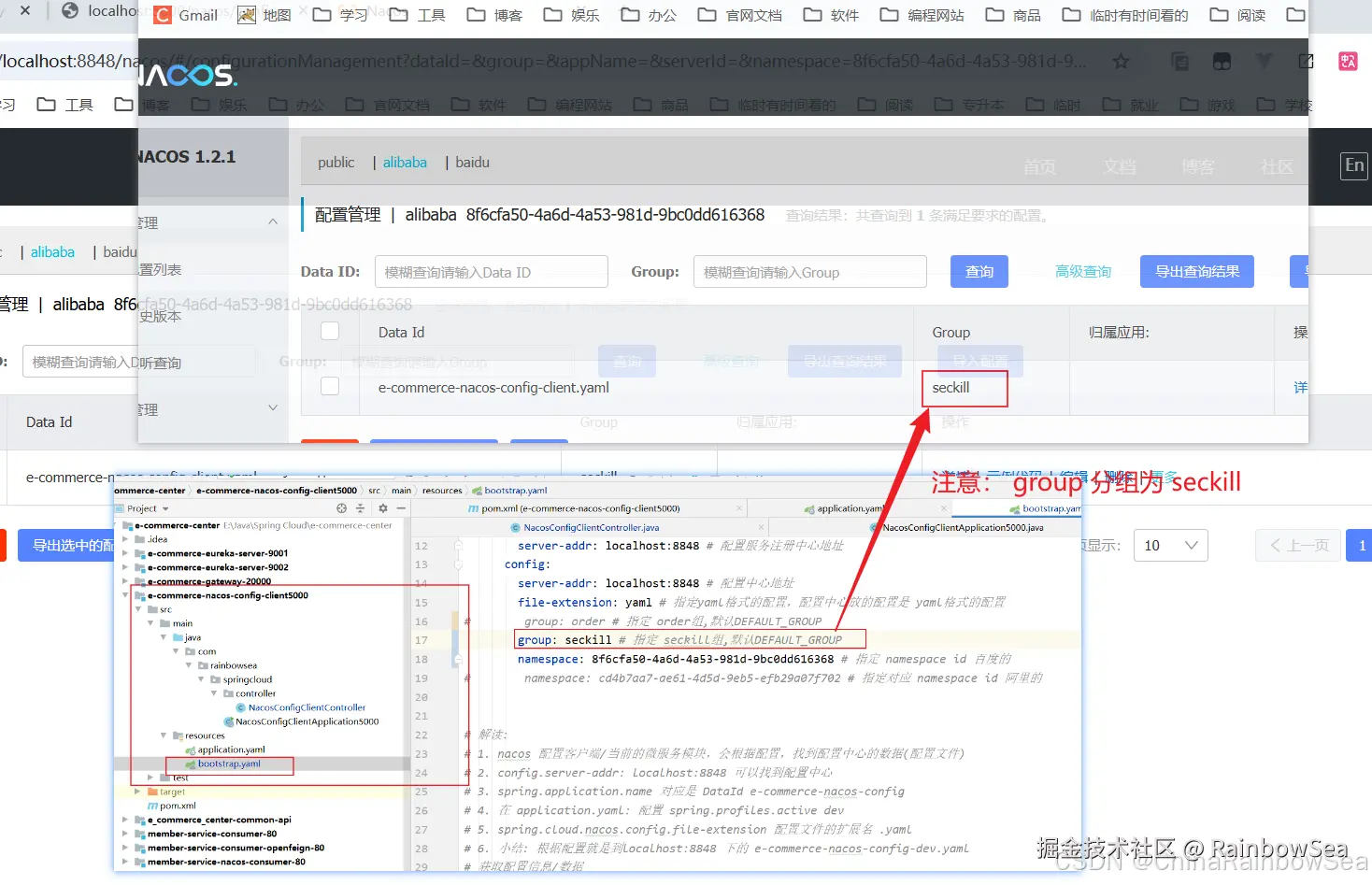The image size is (1372, 885).
Task: Click the blue 查询 button
Action: coord(979,272)
